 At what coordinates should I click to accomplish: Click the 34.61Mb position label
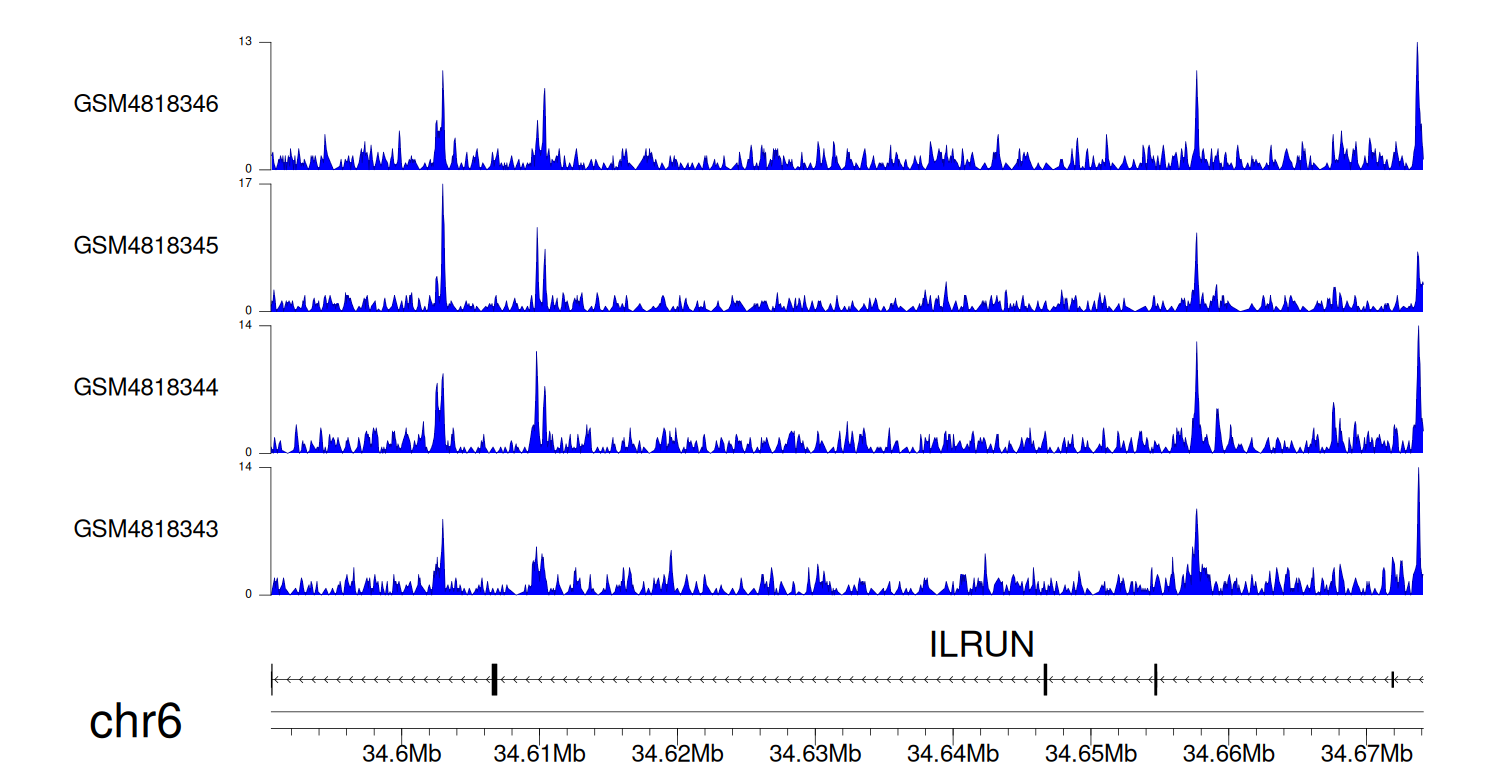539,753
